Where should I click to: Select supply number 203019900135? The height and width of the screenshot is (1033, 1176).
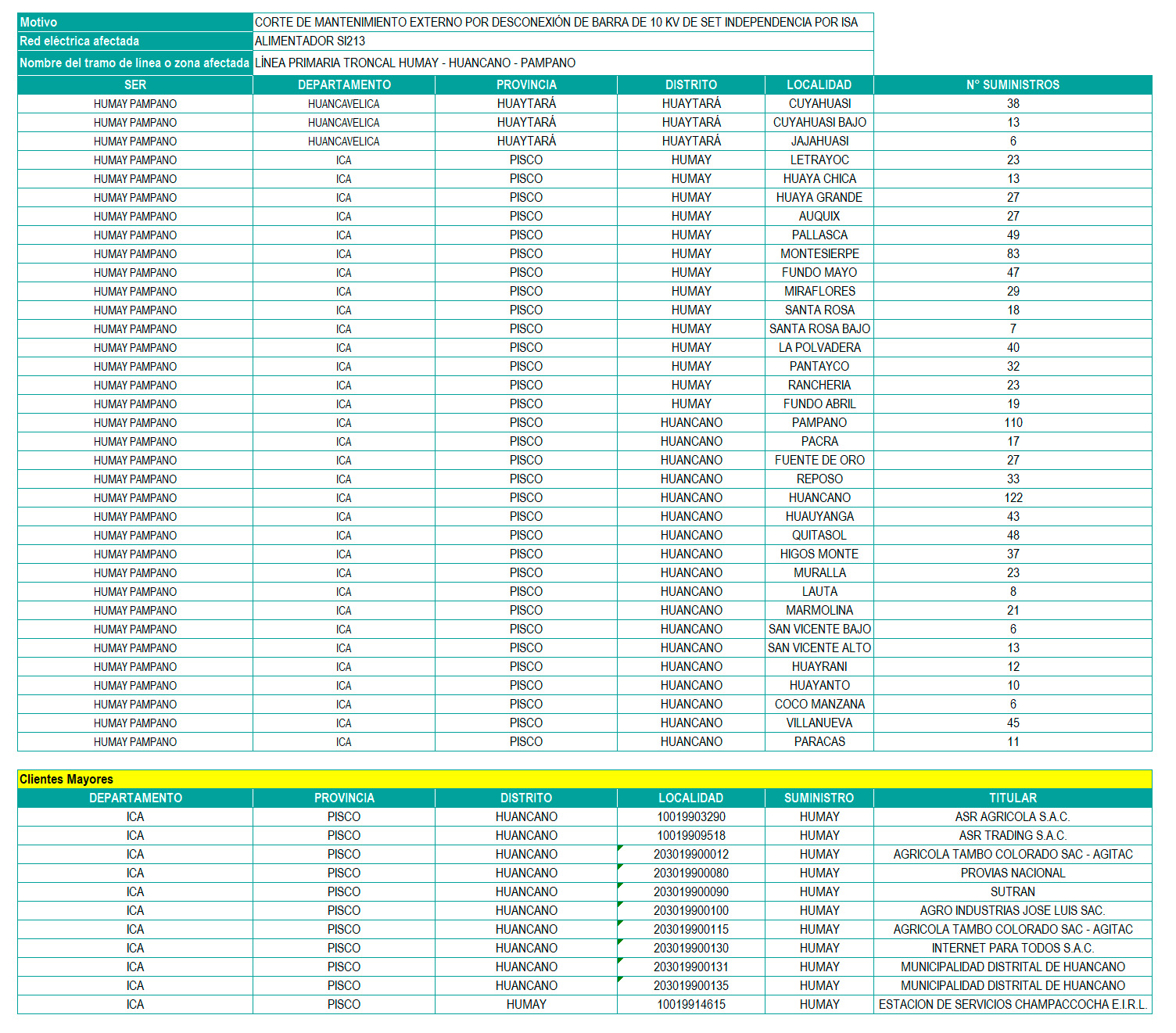[x=691, y=986]
